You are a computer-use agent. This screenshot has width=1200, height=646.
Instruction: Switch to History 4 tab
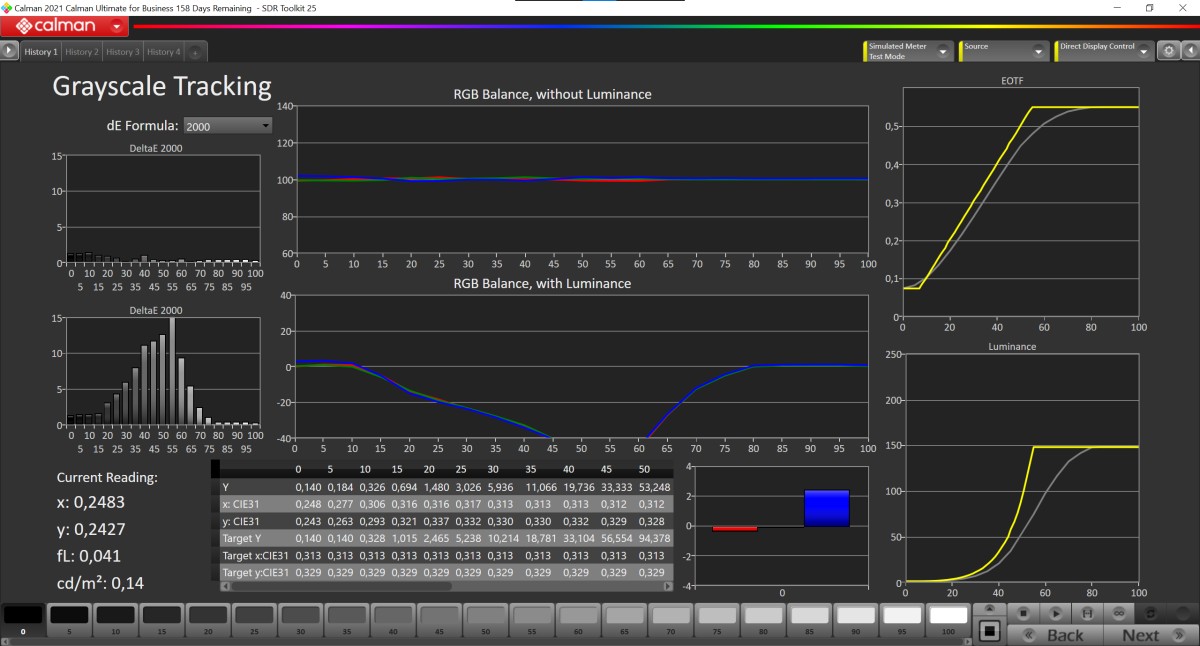tap(163, 52)
